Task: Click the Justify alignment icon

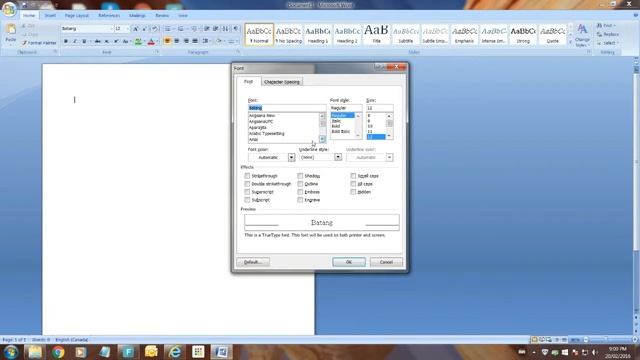Action: pyautogui.click(x=195, y=41)
